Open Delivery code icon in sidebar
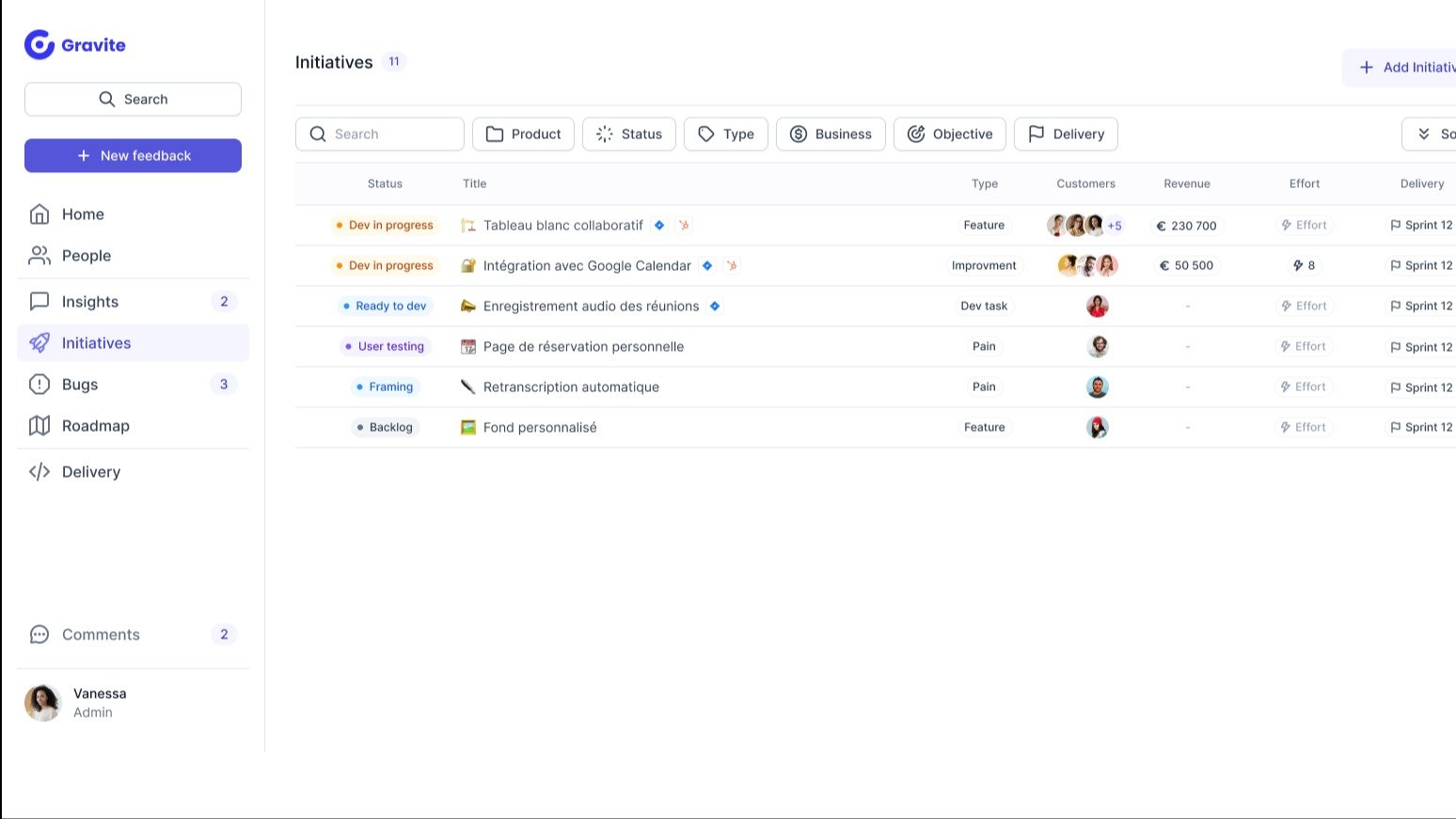This screenshot has height=819, width=1456. [x=40, y=472]
